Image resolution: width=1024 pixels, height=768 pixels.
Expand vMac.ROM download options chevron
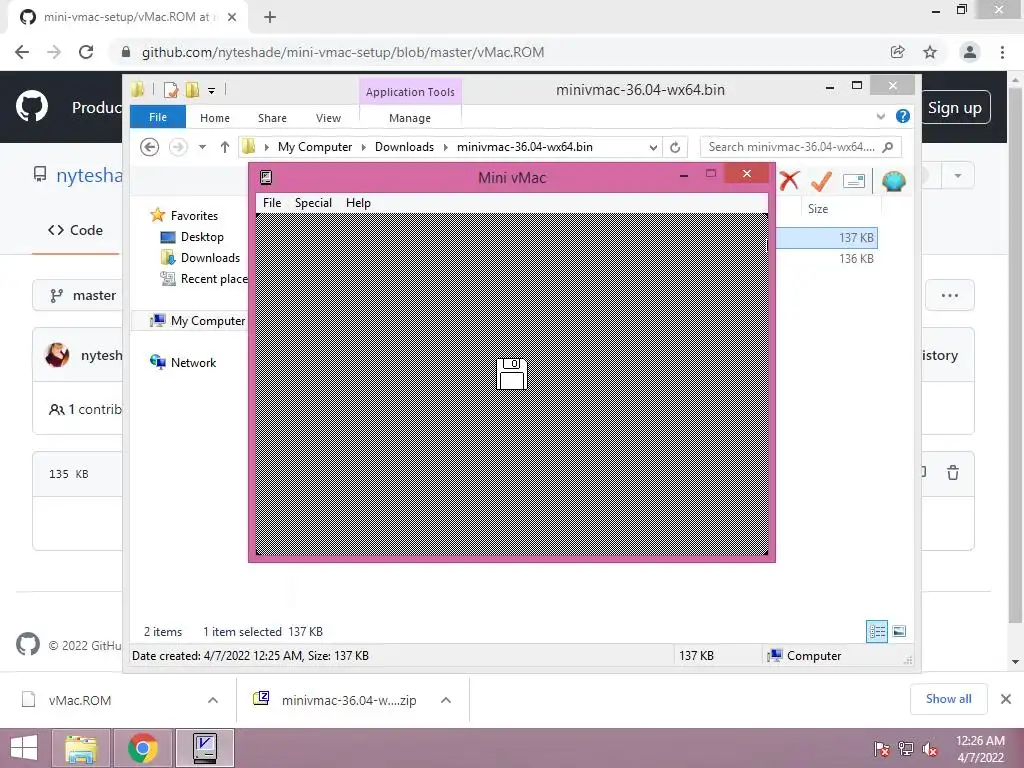(212, 700)
